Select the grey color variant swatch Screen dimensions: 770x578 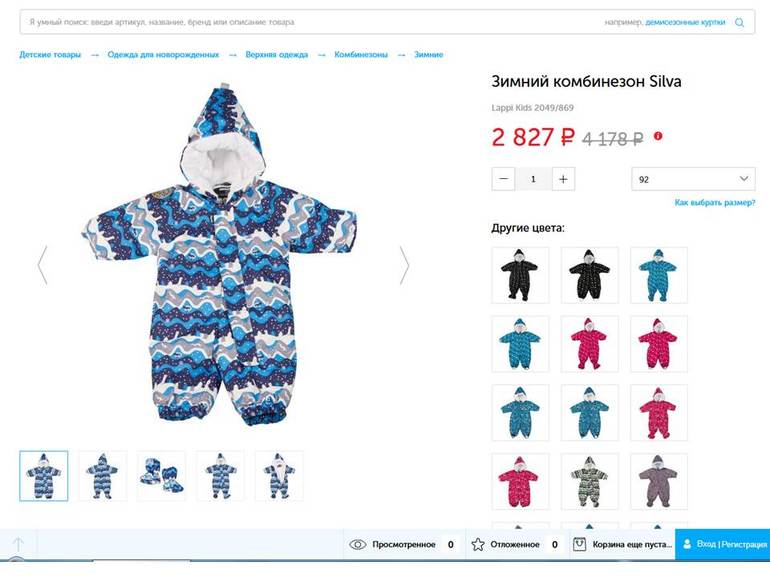click(x=659, y=481)
